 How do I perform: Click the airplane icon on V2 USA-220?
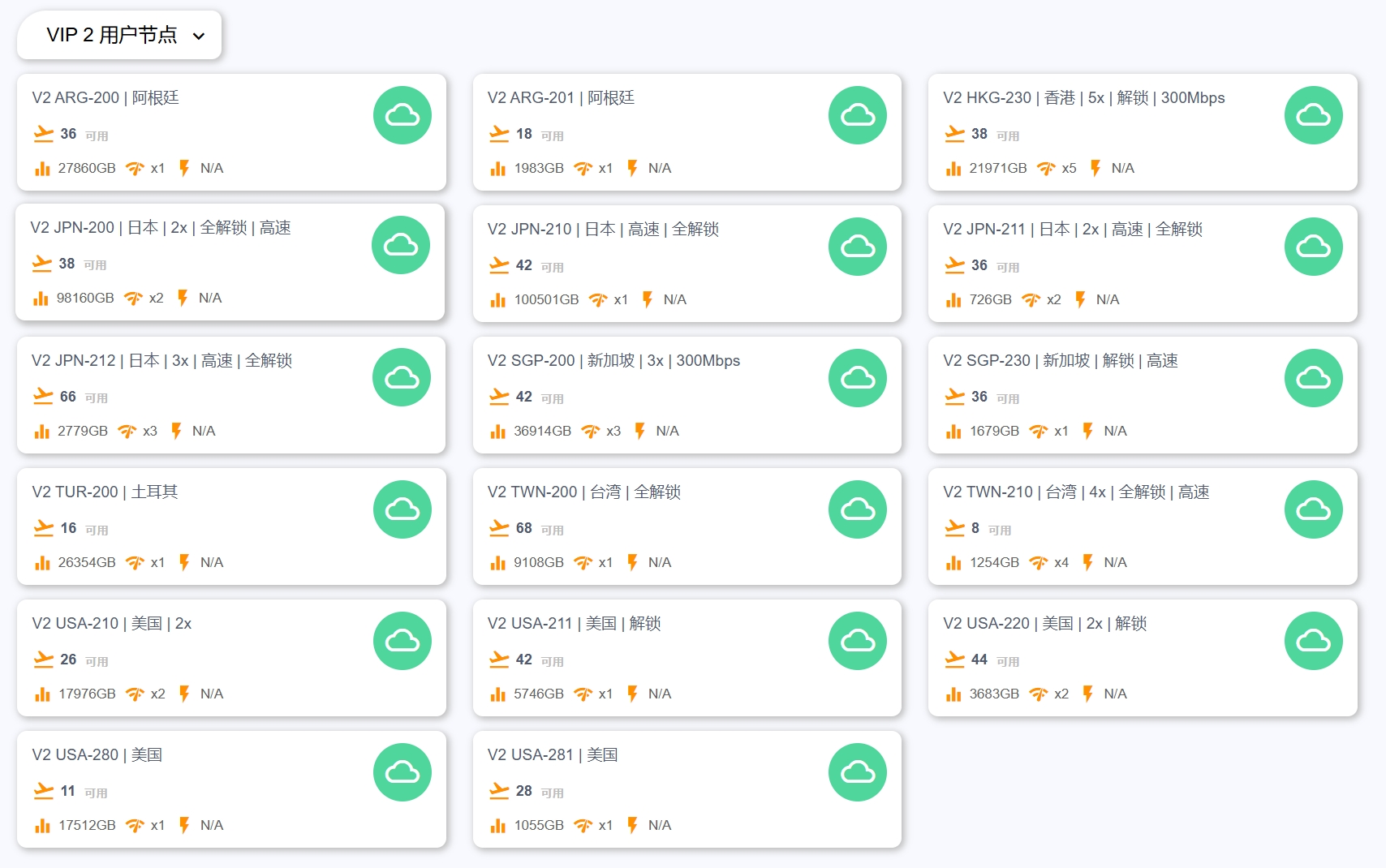point(954,660)
